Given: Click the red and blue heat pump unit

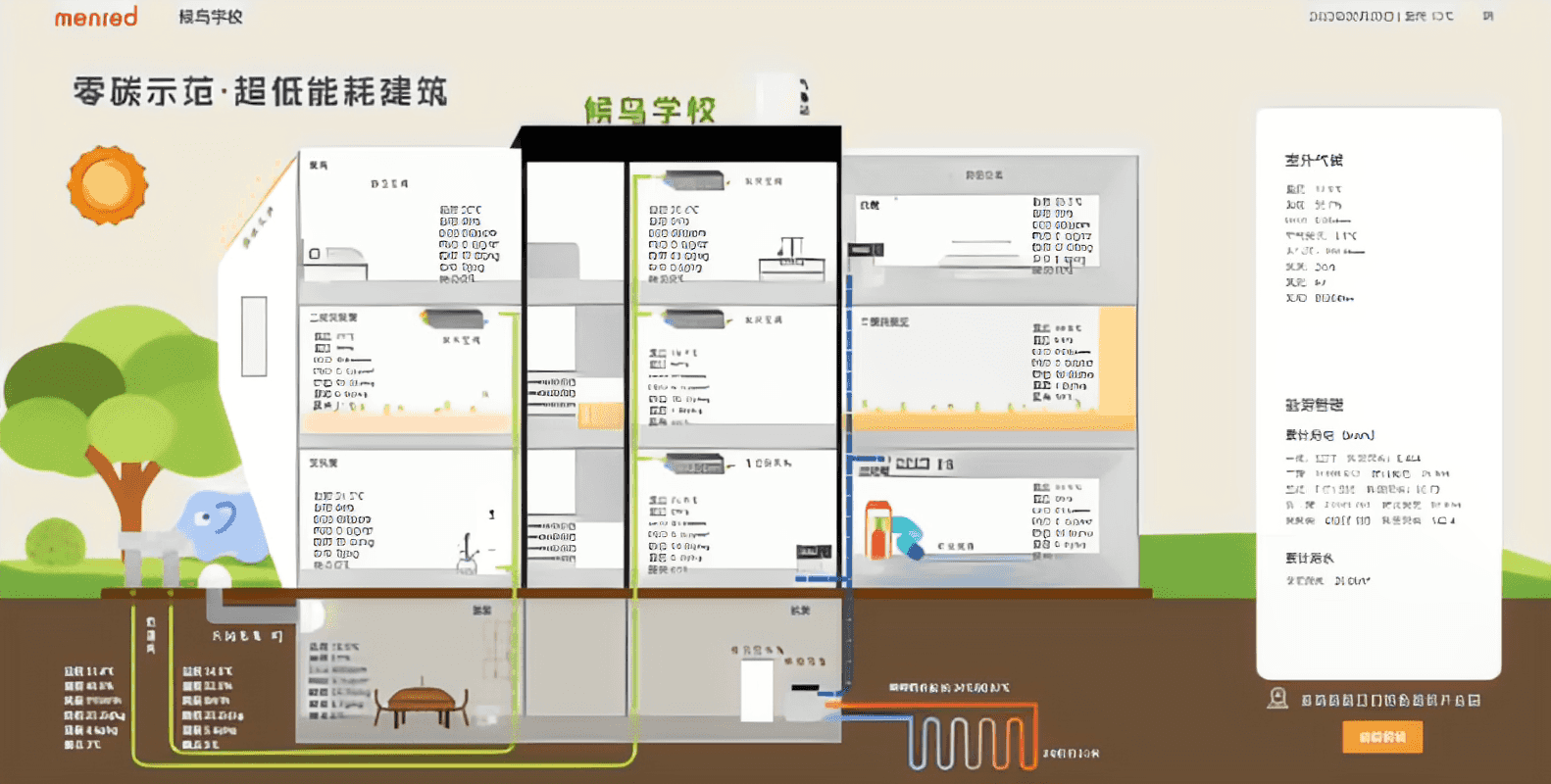Looking at the screenshot, I should (x=892, y=531).
